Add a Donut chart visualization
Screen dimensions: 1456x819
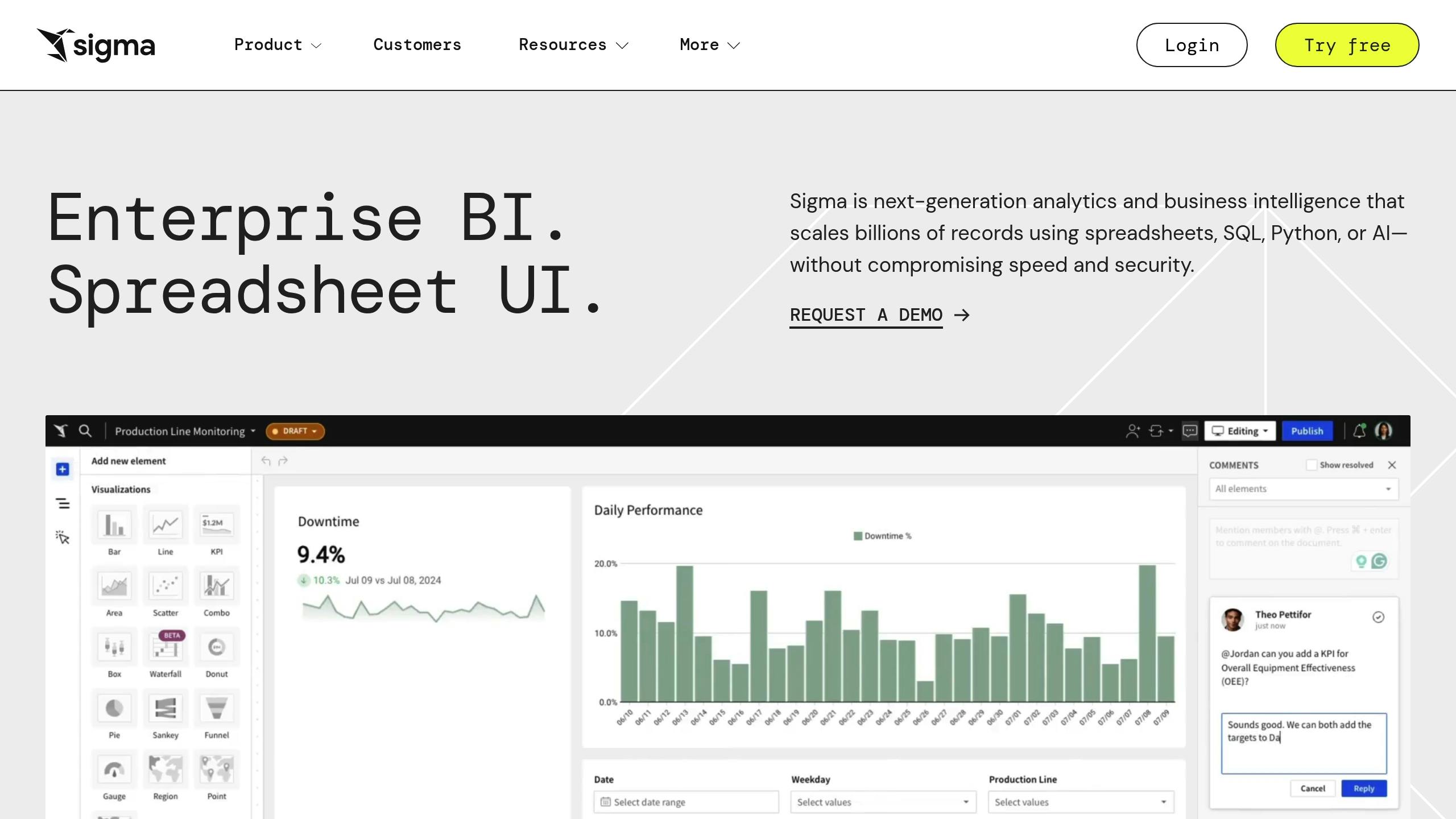point(217,652)
